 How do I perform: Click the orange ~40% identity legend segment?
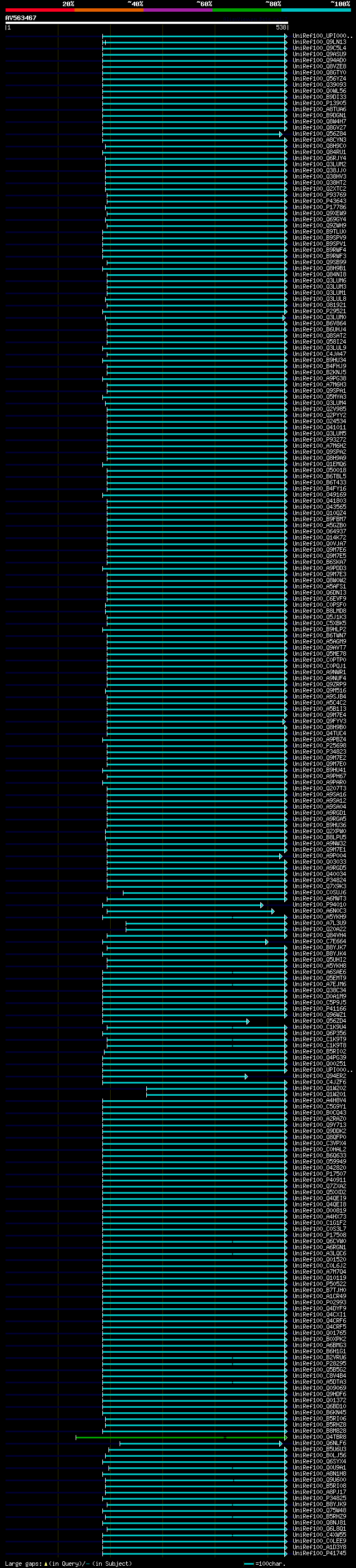coord(109,10)
